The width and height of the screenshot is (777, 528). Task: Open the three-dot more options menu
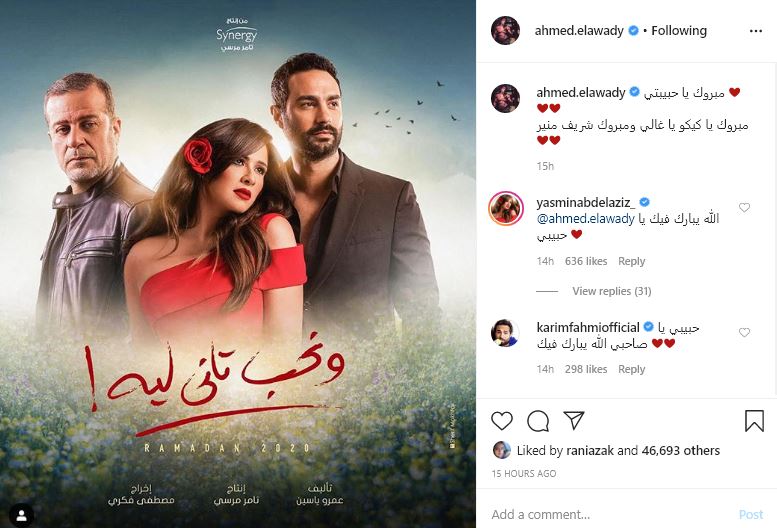point(756,31)
